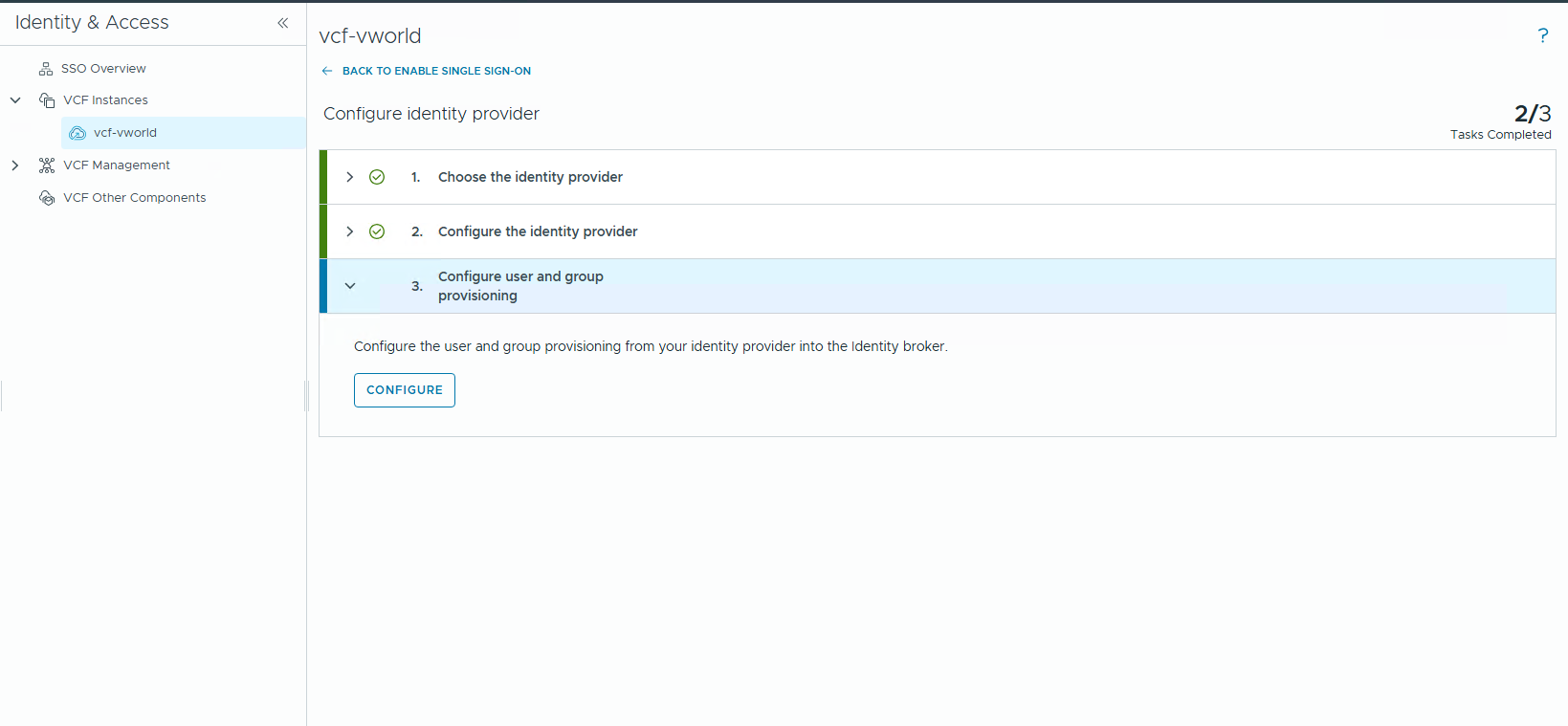Expand step 2 Configure the identity provider

point(350,231)
